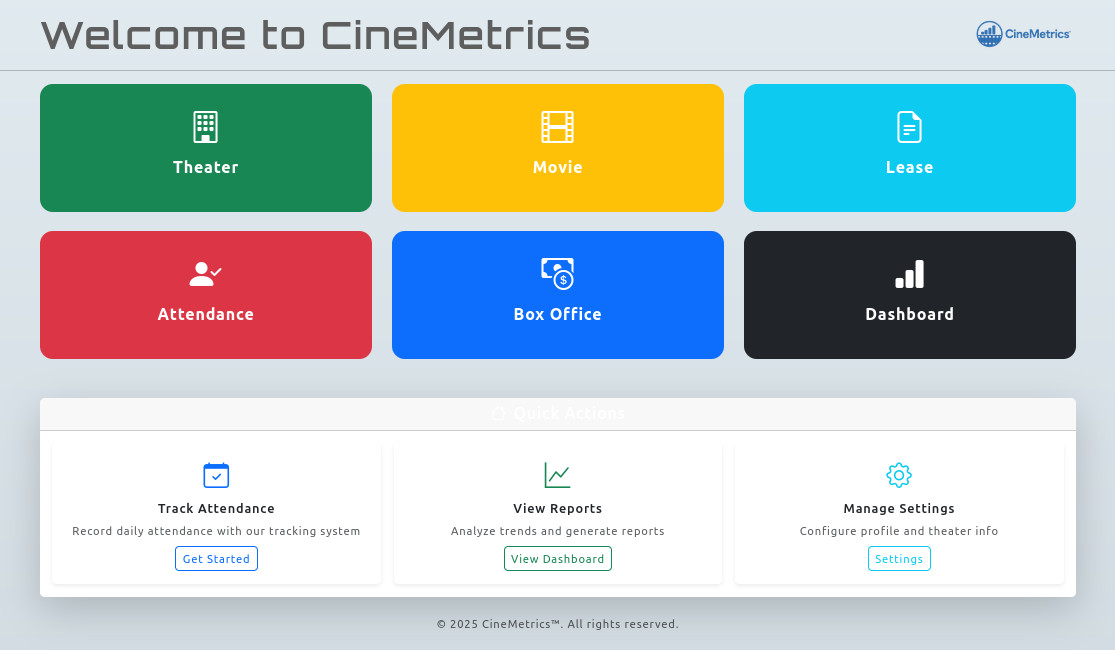Open Settings via the Settings button
Viewport: 1115px width, 650px height.
tap(898, 558)
